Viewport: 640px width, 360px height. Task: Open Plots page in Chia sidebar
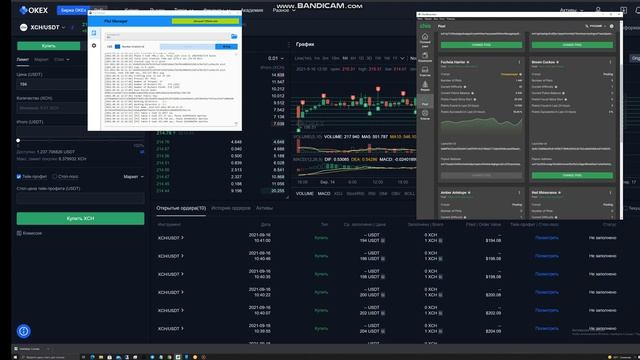coord(425,72)
